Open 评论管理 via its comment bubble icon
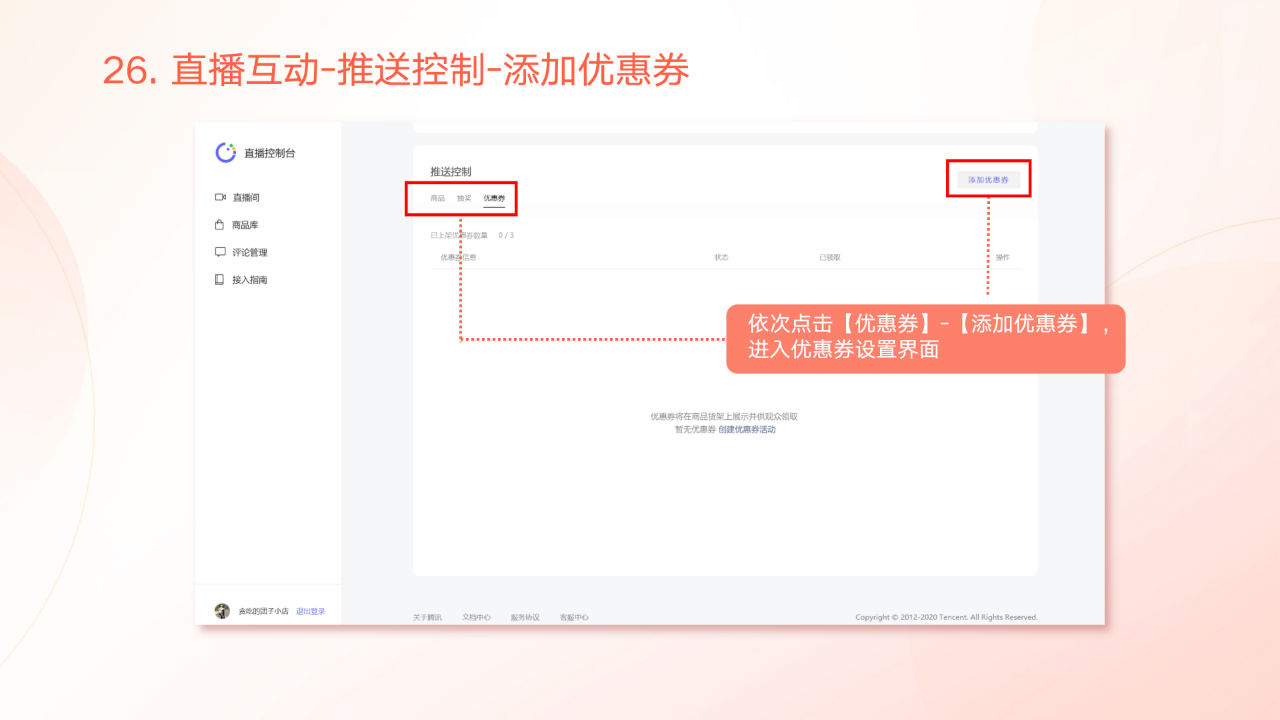 [220, 252]
